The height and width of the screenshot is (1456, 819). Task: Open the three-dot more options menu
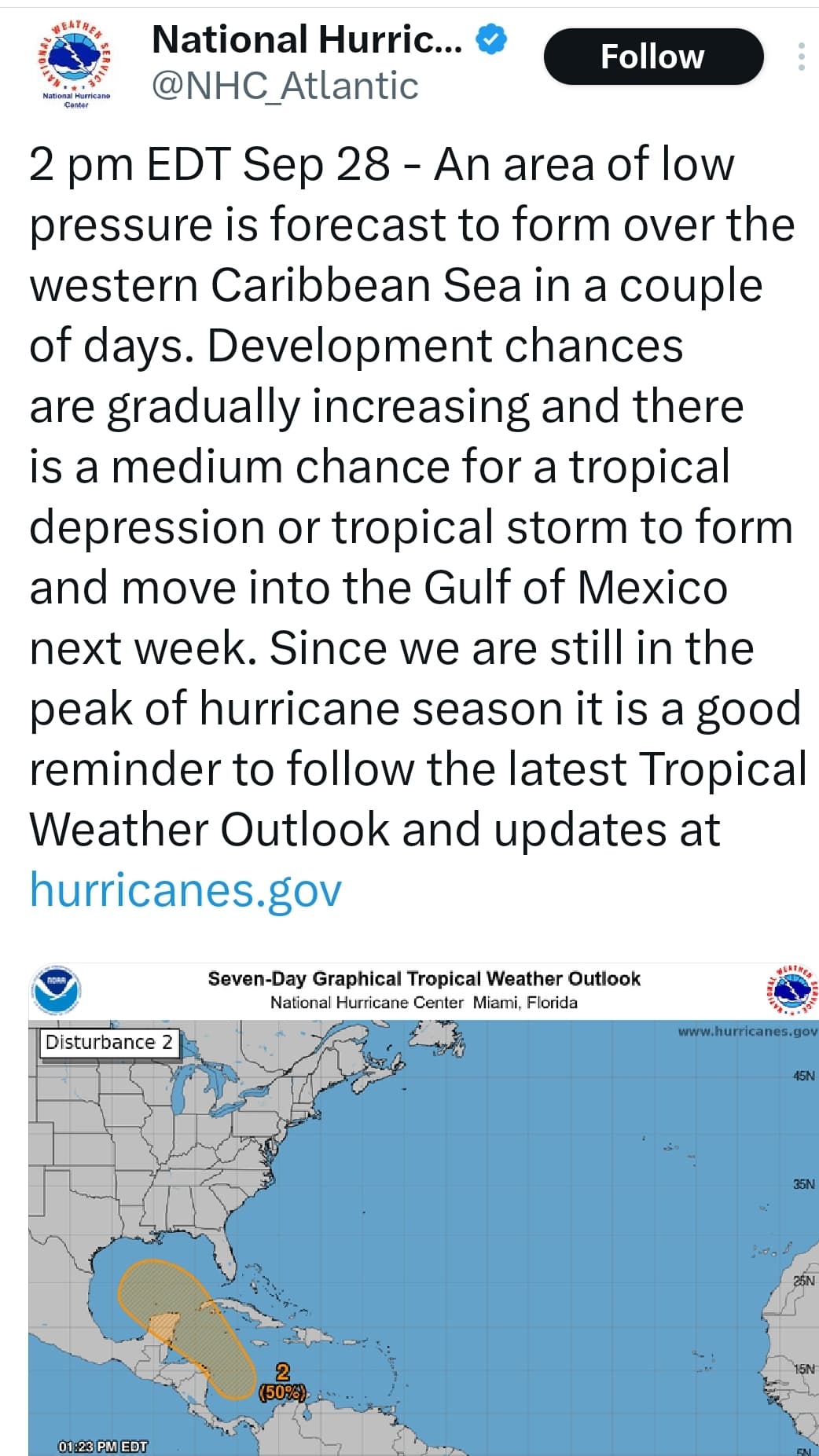pos(801,57)
